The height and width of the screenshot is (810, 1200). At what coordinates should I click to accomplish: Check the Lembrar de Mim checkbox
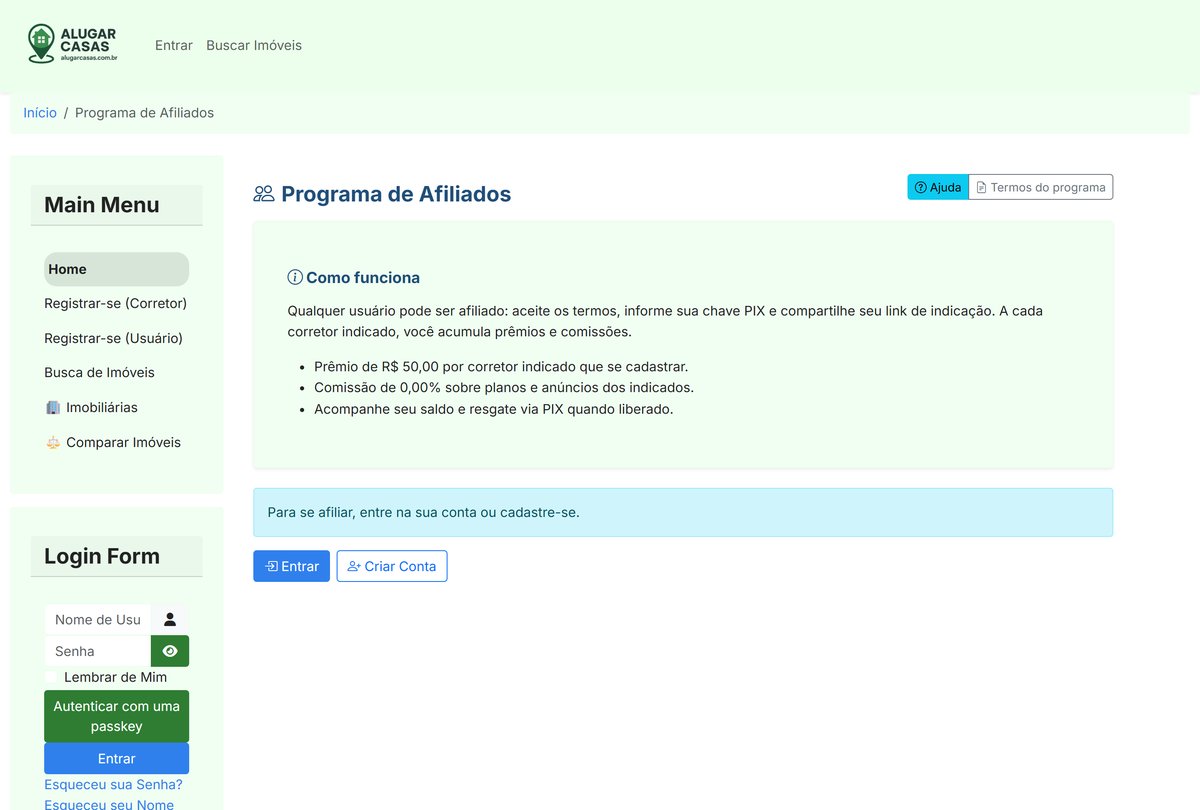[x=52, y=677]
